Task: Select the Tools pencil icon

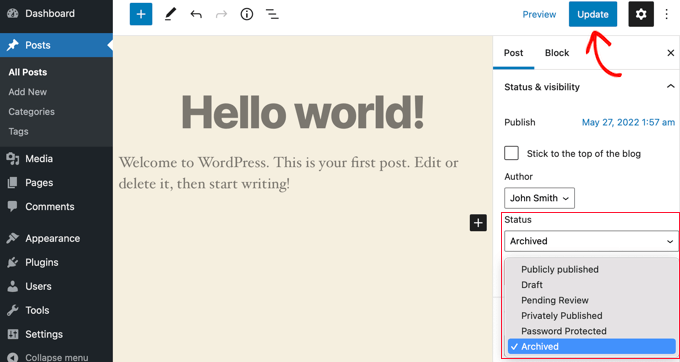Action: click(170, 14)
